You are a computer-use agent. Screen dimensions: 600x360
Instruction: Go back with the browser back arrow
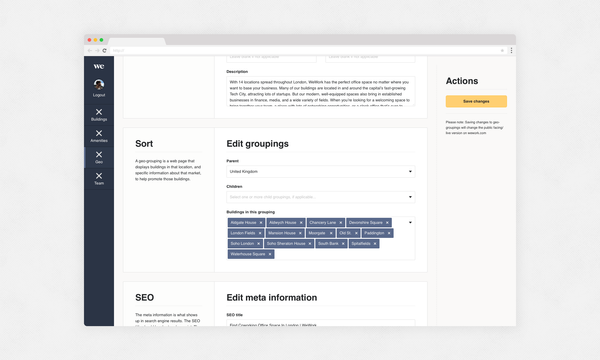tap(90, 50)
